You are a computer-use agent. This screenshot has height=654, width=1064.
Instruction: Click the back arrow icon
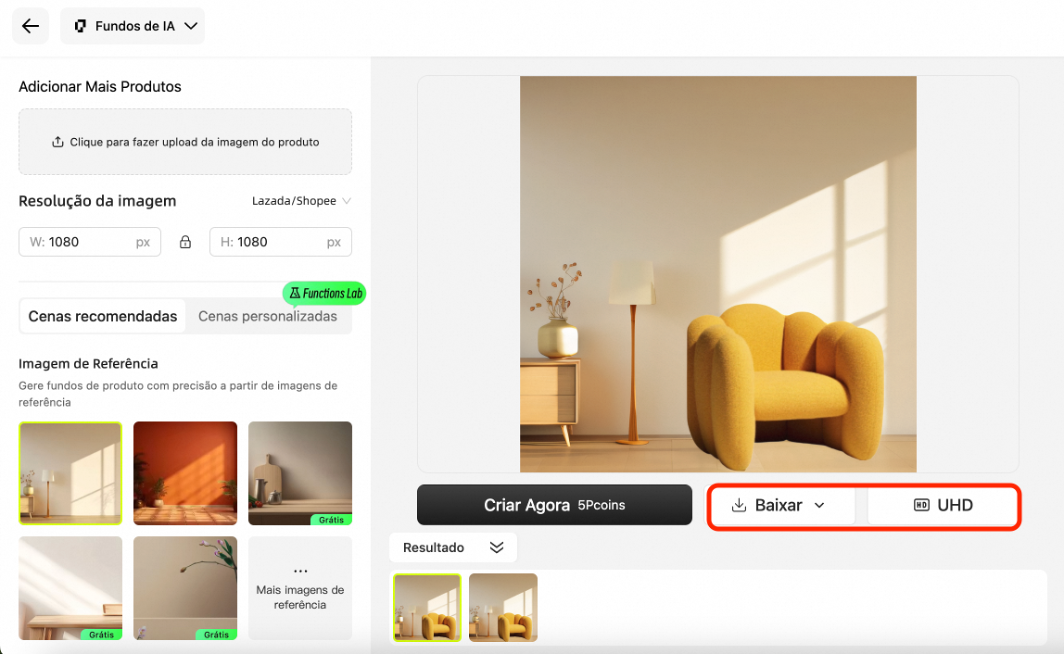click(x=31, y=26)
